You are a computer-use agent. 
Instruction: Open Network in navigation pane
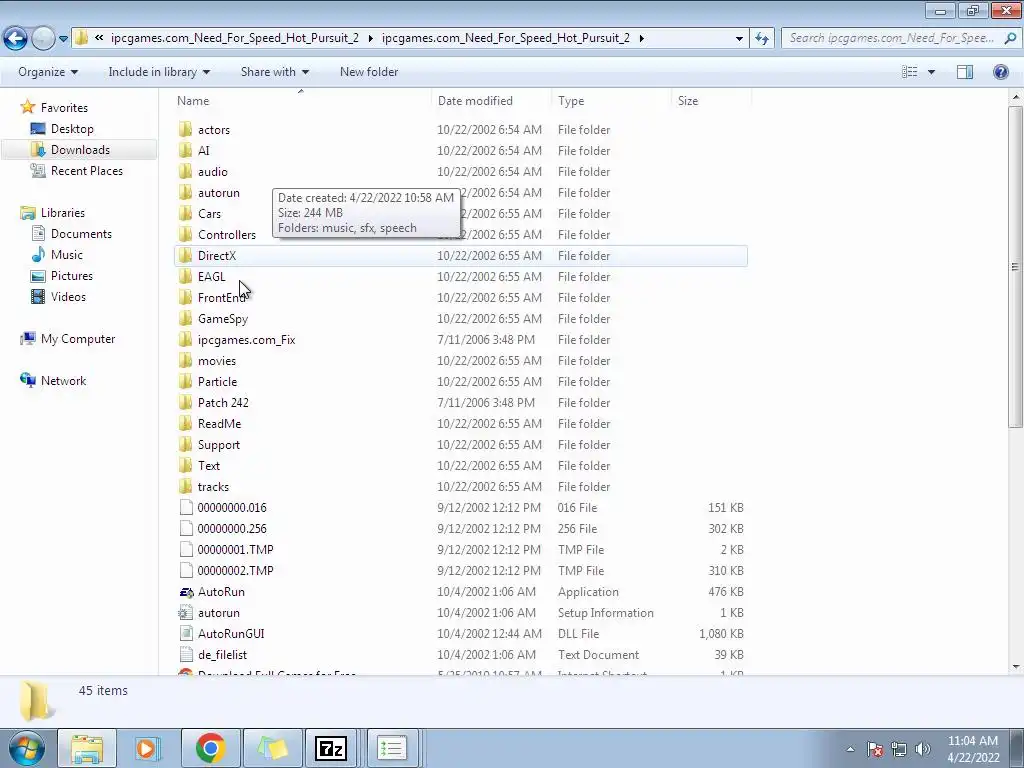tap(63, 381)
